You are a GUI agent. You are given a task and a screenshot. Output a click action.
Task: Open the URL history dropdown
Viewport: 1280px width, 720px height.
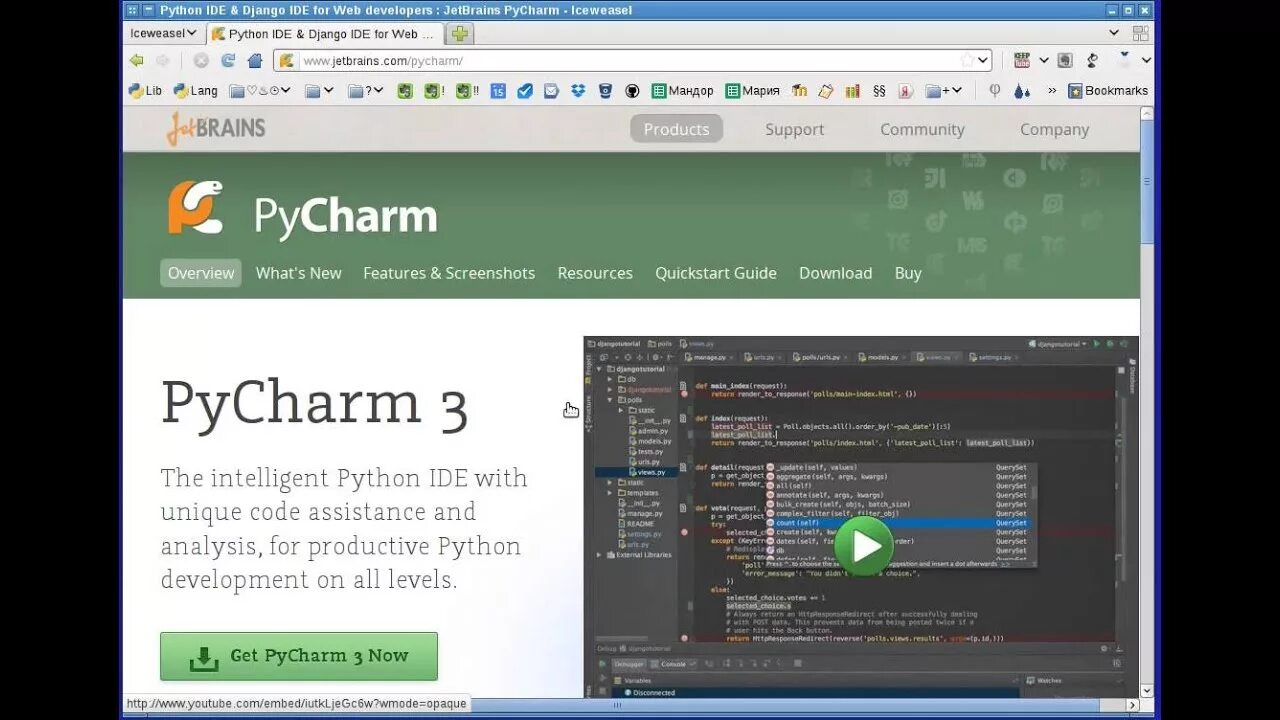tap(983, 60)
